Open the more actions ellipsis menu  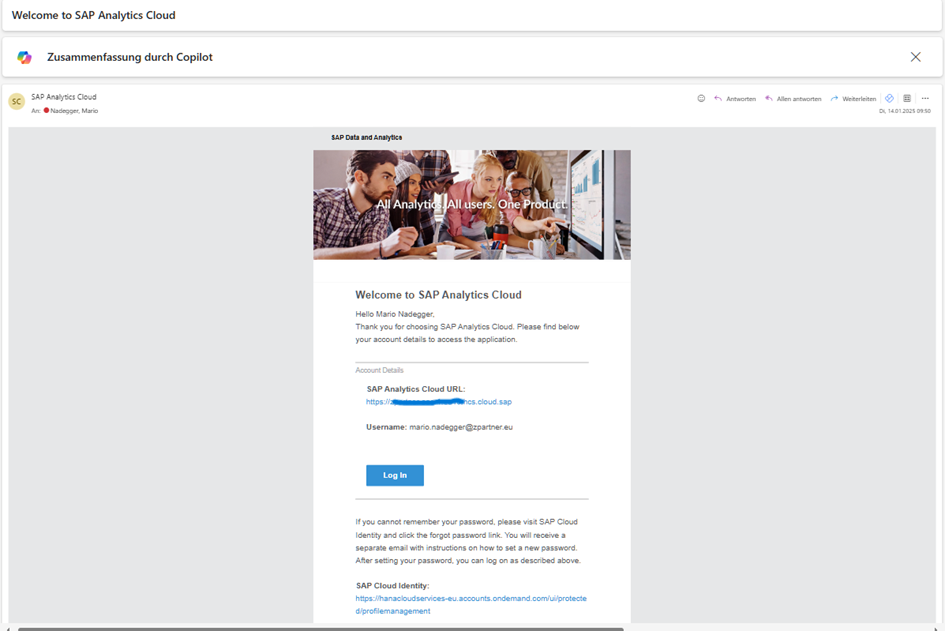925,99
